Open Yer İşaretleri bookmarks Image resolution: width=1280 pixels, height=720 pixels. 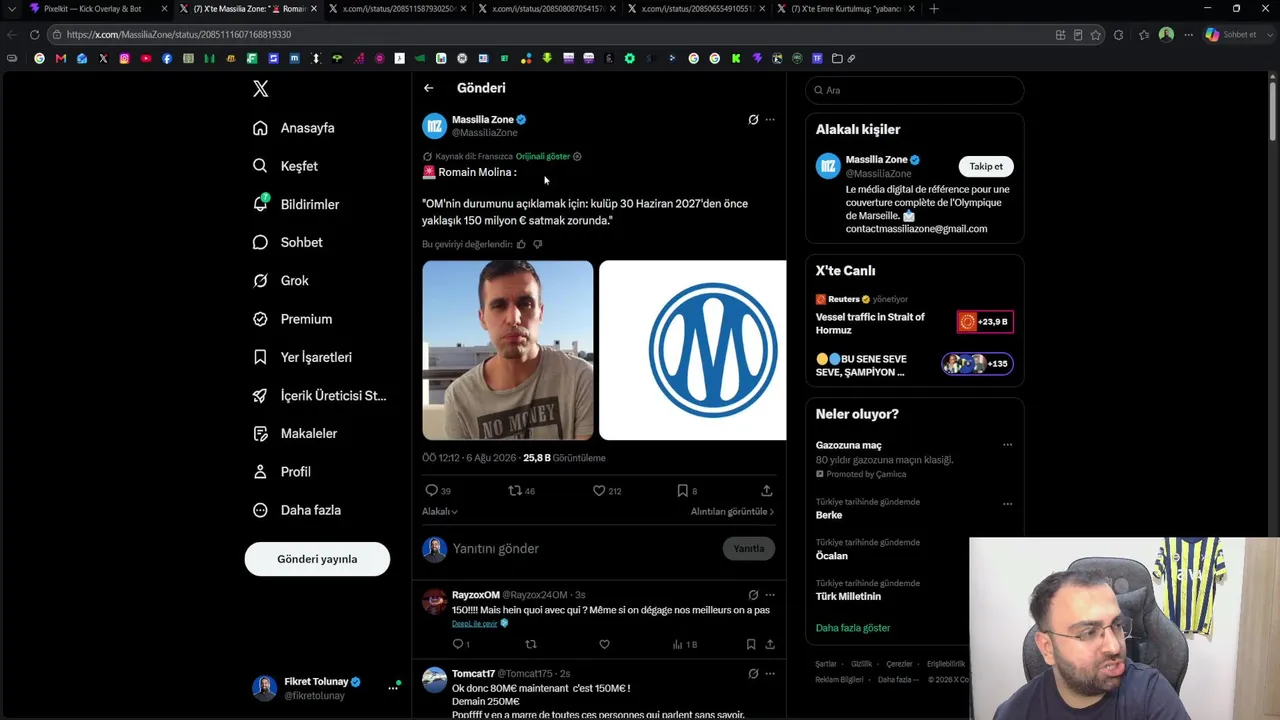click(303, 357)
